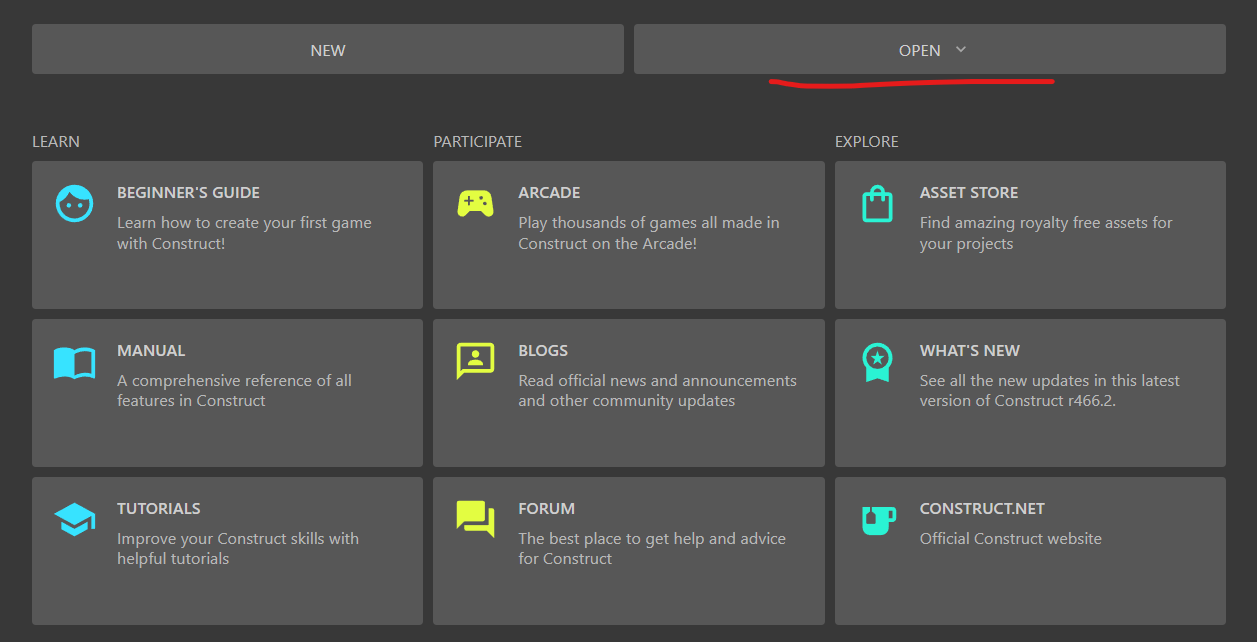Open the MANUAL title link
Image resolution: width=1257 pixels, height=642 pixels.
point(151,351)
